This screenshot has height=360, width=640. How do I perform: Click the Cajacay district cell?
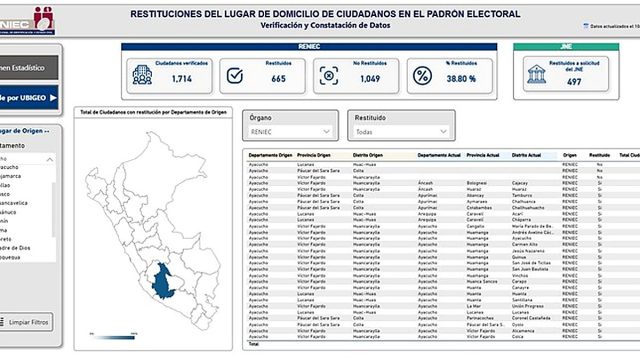click(520, 183)
